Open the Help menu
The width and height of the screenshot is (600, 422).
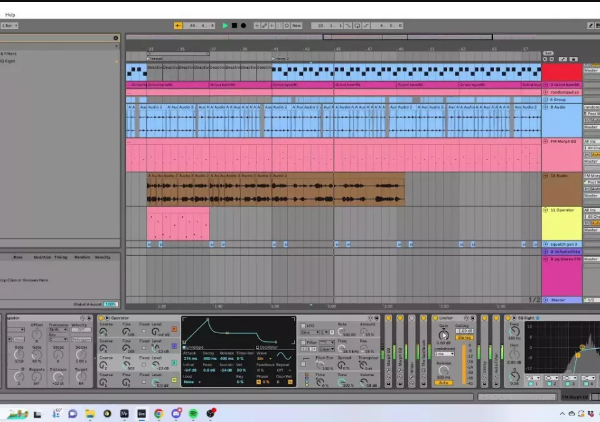10,14
